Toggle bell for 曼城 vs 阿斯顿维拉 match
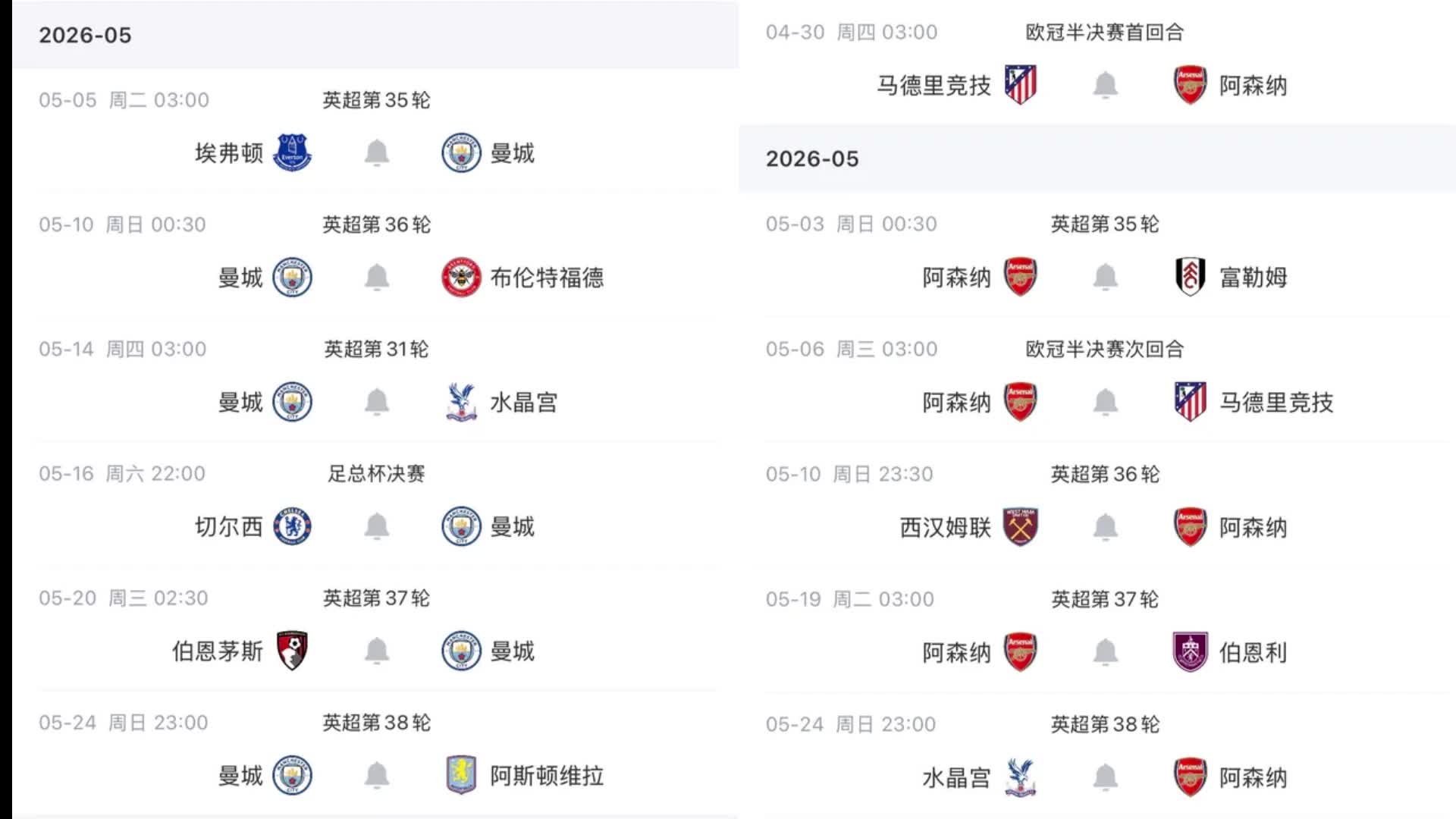The height and width of the screenshot is (819, 1456). coord(377,775)
